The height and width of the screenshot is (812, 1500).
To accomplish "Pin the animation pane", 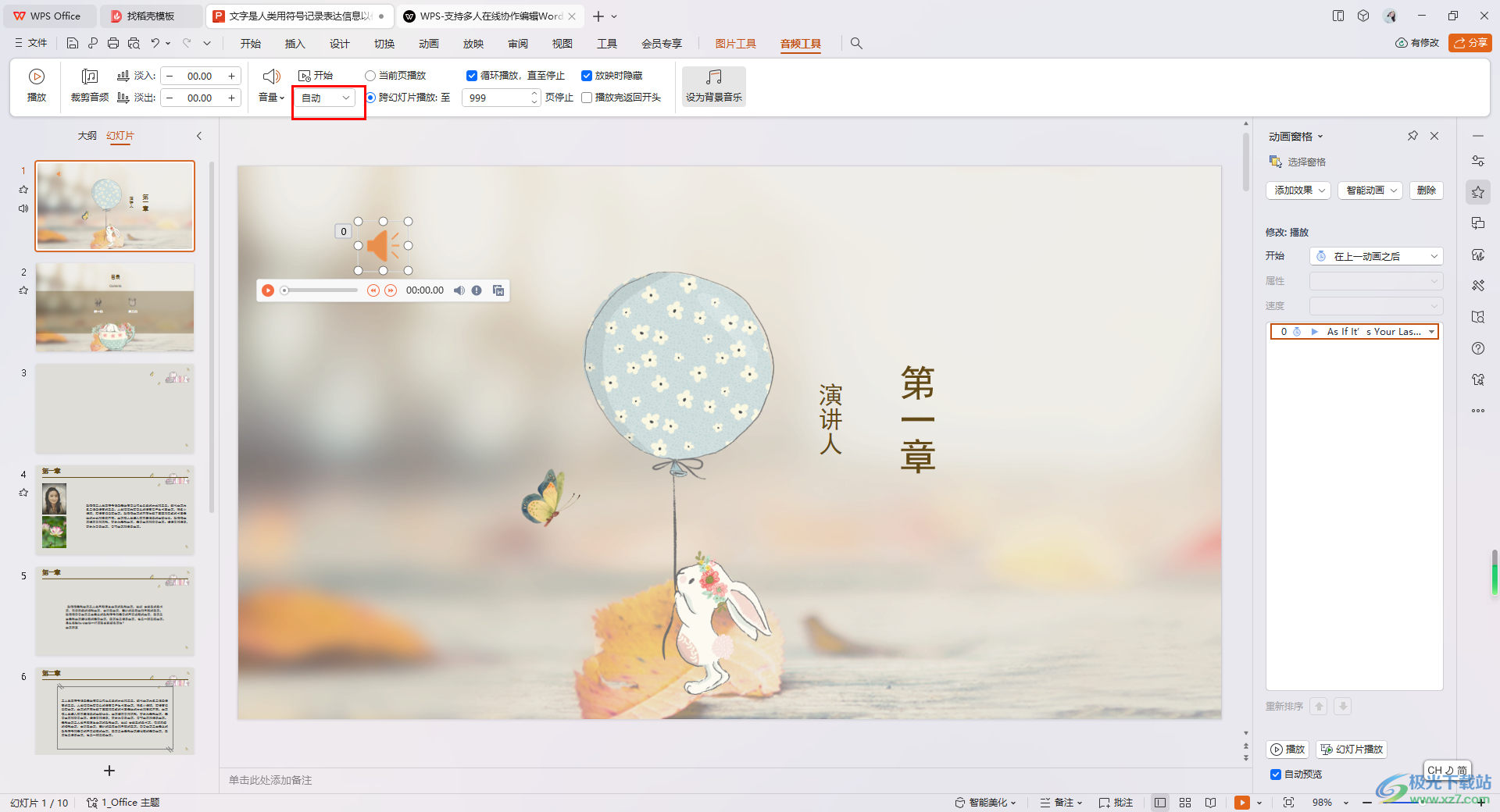I will tap(1412, 136).
